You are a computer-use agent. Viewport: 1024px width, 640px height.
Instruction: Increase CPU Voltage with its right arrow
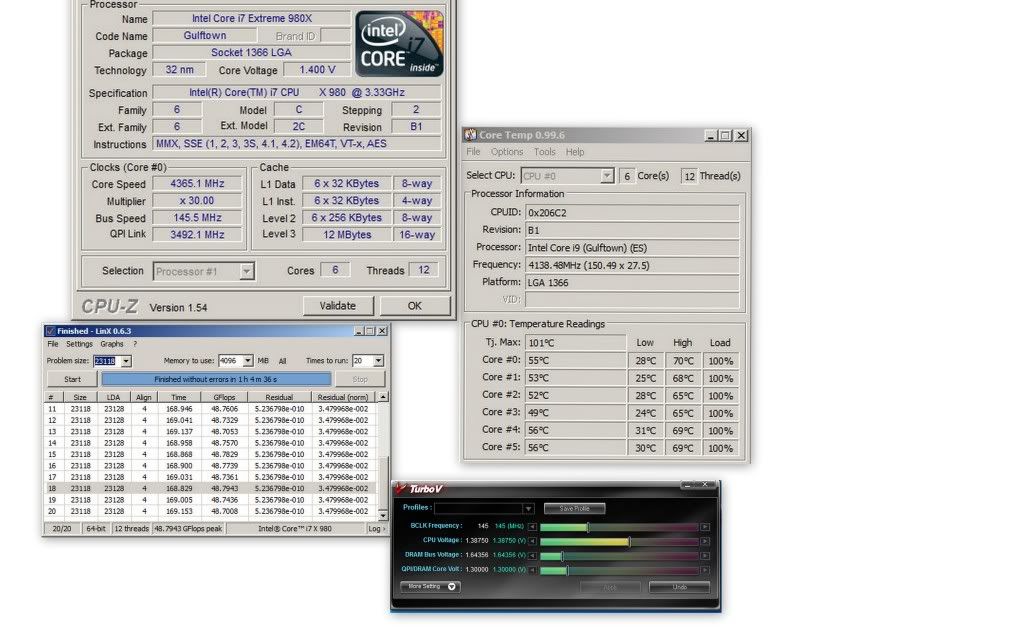(705, 541)
